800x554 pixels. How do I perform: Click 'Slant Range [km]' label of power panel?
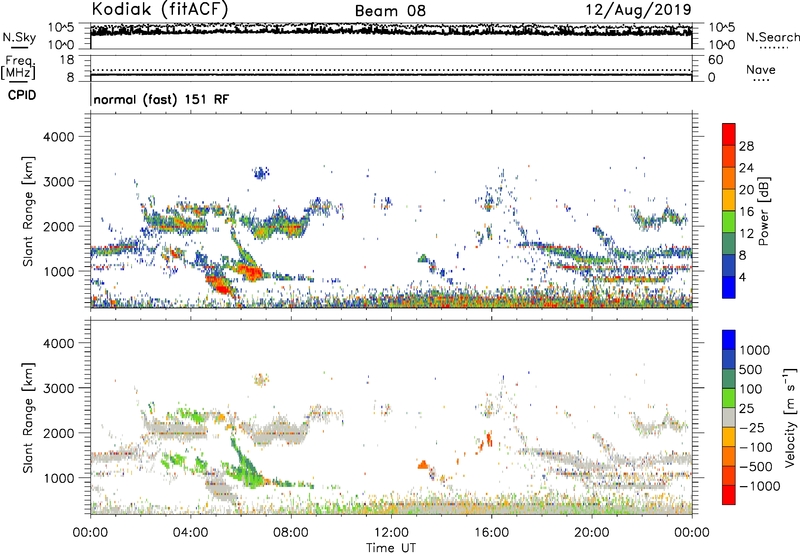tap(28, 211)
